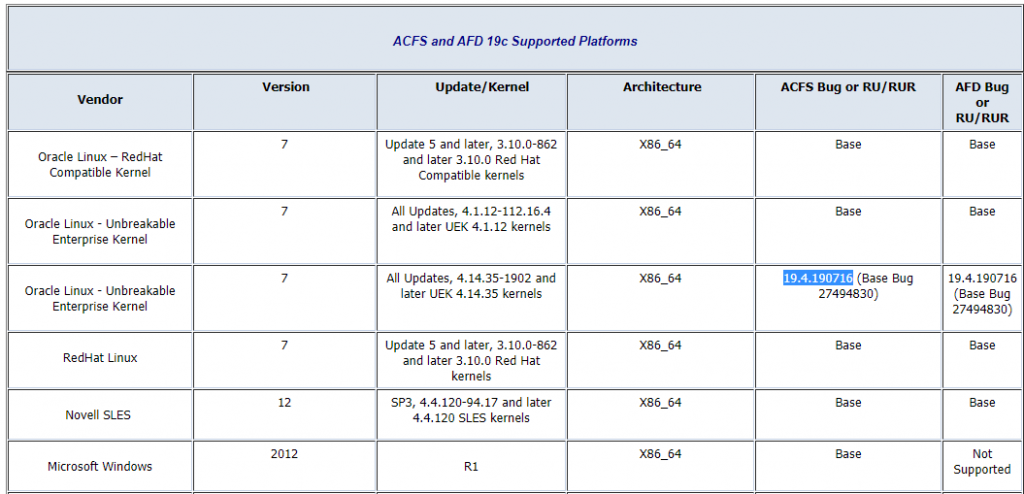The height and width of the screenshot is (494, 1024).
Task: Select 'Oracle Linux – RedHat Compatible Kernel' vendor cell
Action: pos(100,165)
